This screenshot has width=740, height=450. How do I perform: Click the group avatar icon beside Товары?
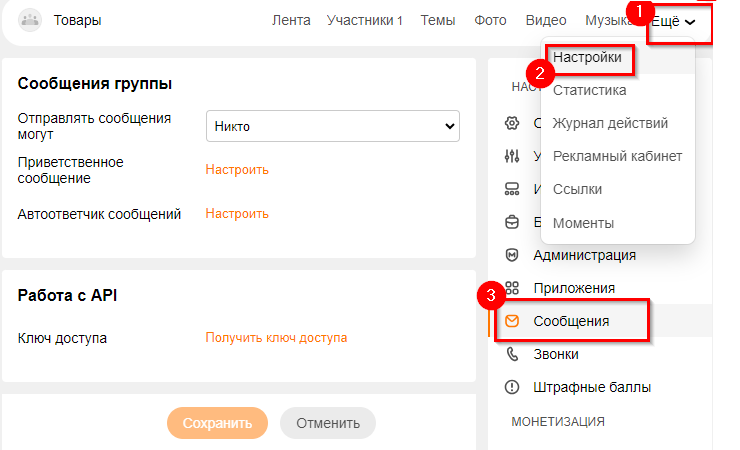click(31, 20)
